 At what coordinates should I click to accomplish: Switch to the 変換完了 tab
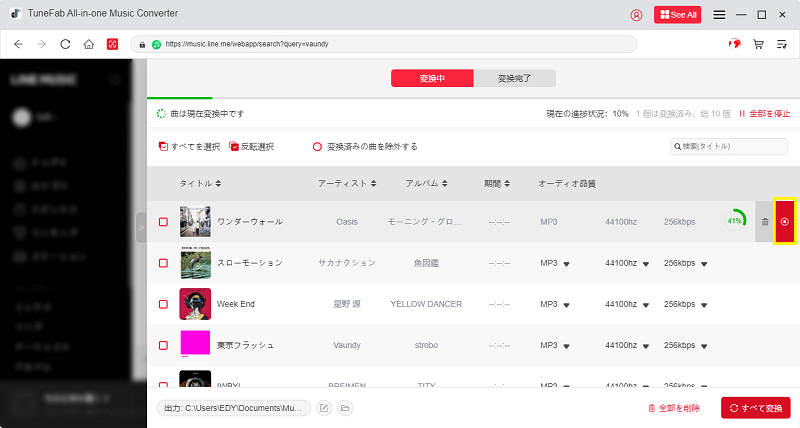(514, 79)
